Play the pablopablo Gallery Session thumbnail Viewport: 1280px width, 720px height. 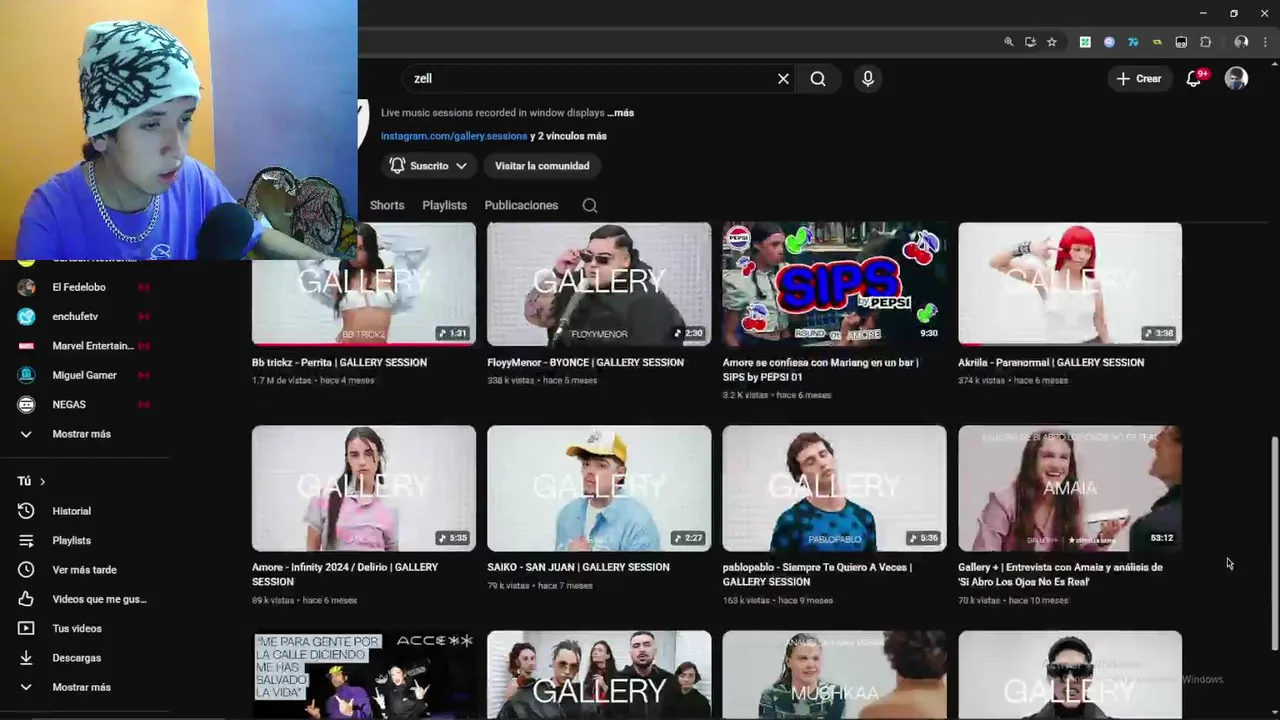[834, 488]
